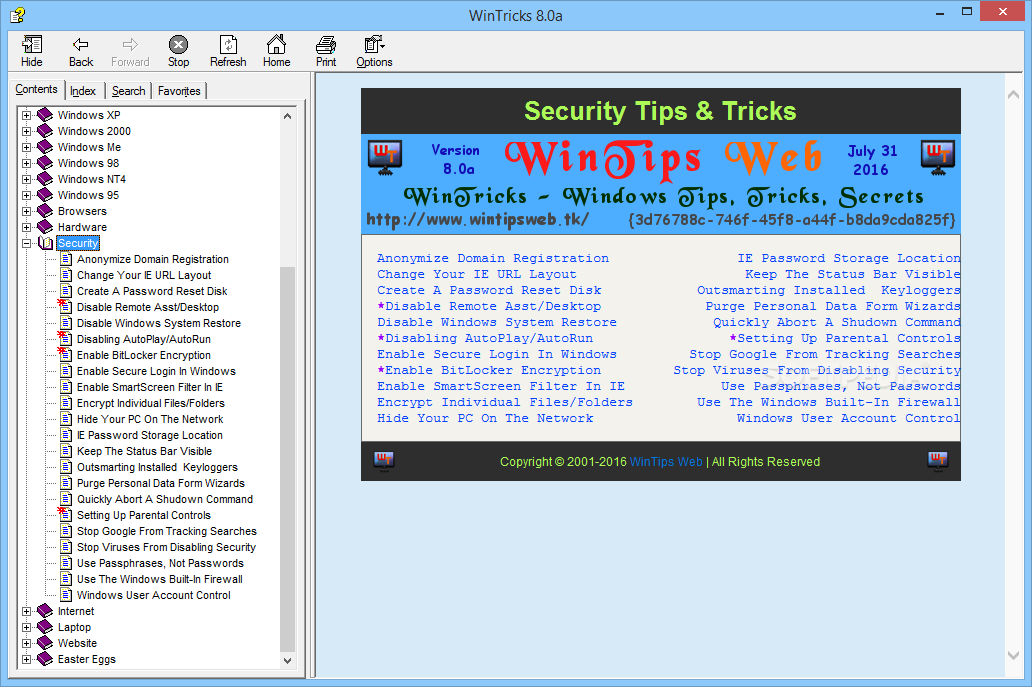
Task: Click page icon beside Disable Remote Asst/Desktop
Action: 65,307
